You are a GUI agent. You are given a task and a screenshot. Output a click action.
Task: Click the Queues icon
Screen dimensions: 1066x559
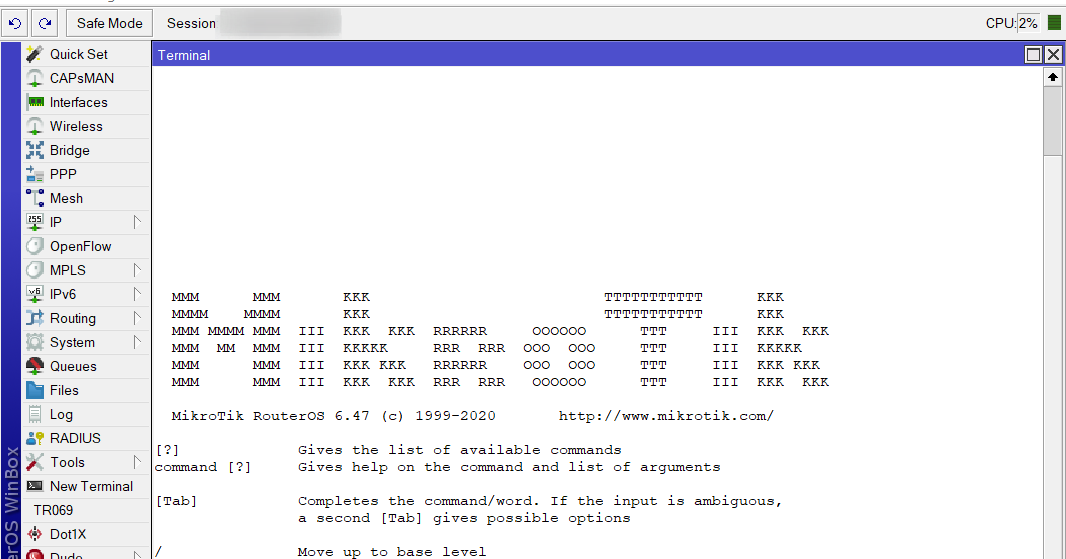click(x=35, y=367)
